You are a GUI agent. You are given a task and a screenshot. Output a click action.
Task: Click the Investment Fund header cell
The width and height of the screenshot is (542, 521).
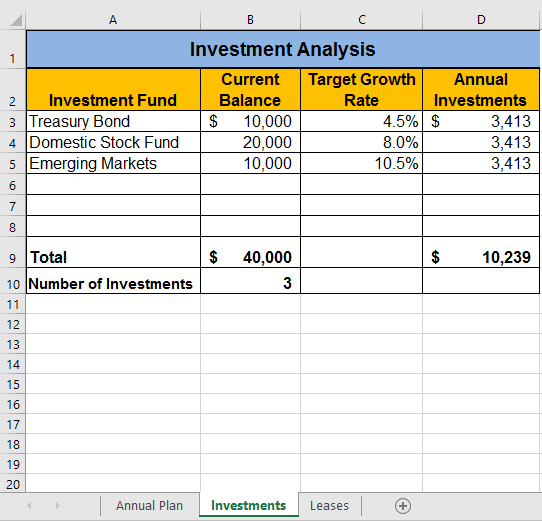coord(113,90)
